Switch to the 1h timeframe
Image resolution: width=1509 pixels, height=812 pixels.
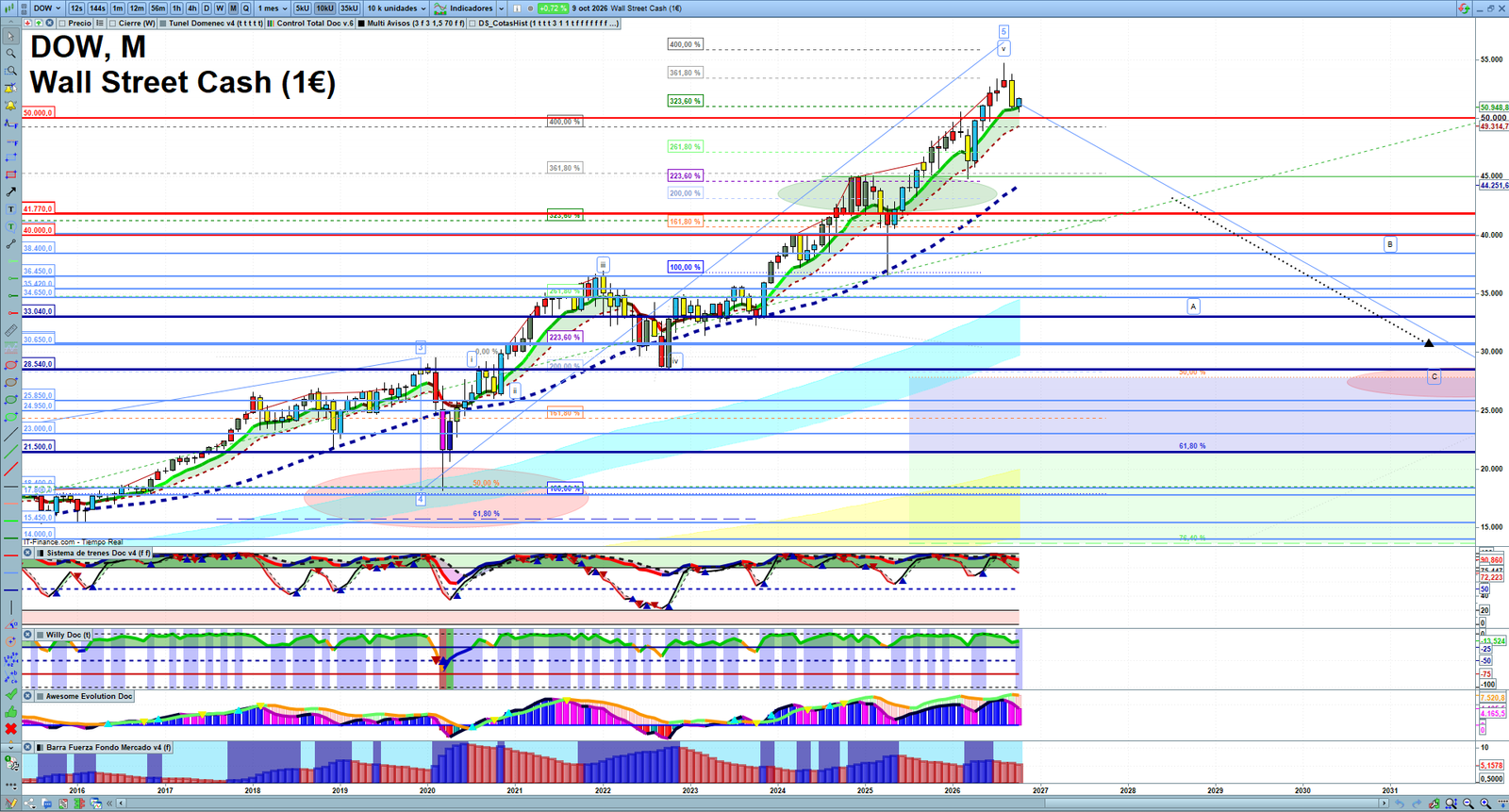coord(176,8)
